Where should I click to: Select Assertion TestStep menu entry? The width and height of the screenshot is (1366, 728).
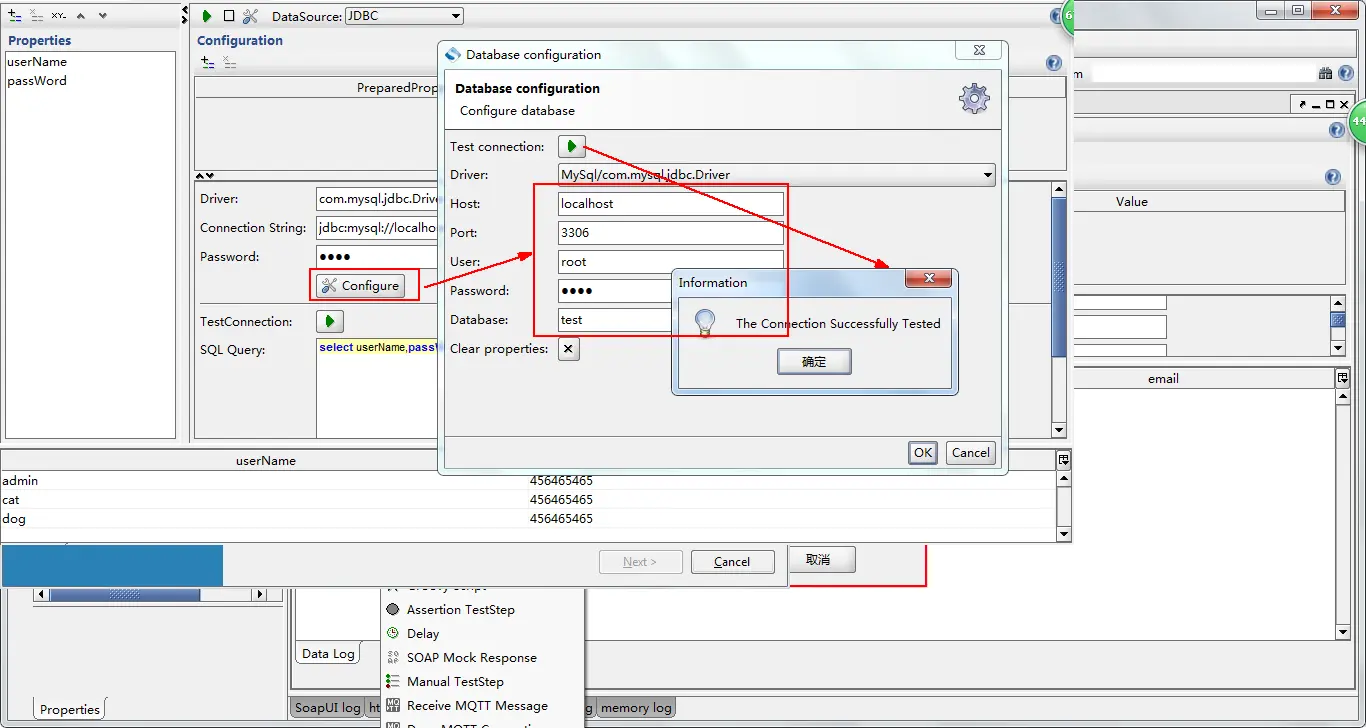(x=461, y=609)
